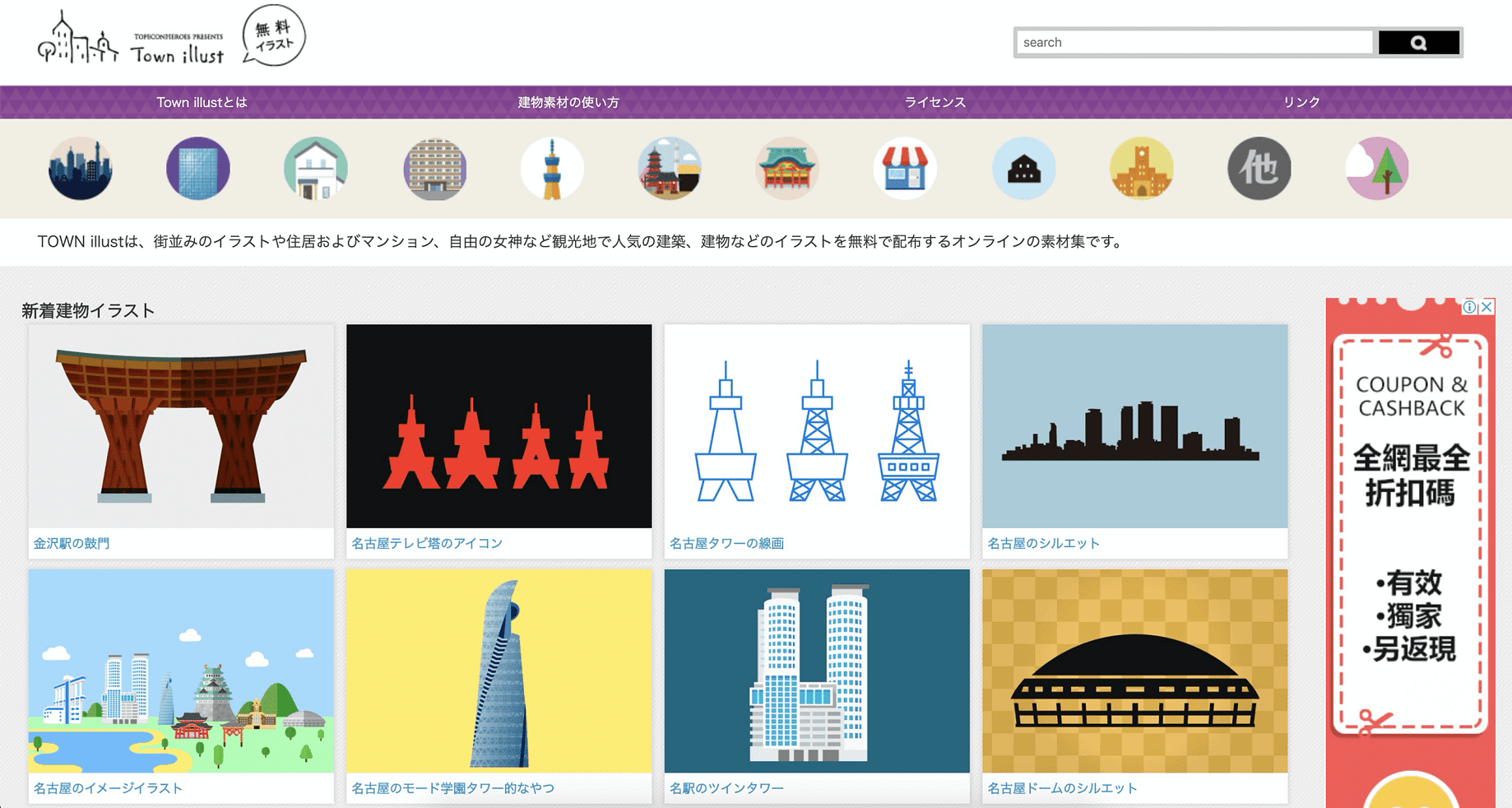
Task: Click the COUPON & CASHBACK advertisement
Action: 1411,551
